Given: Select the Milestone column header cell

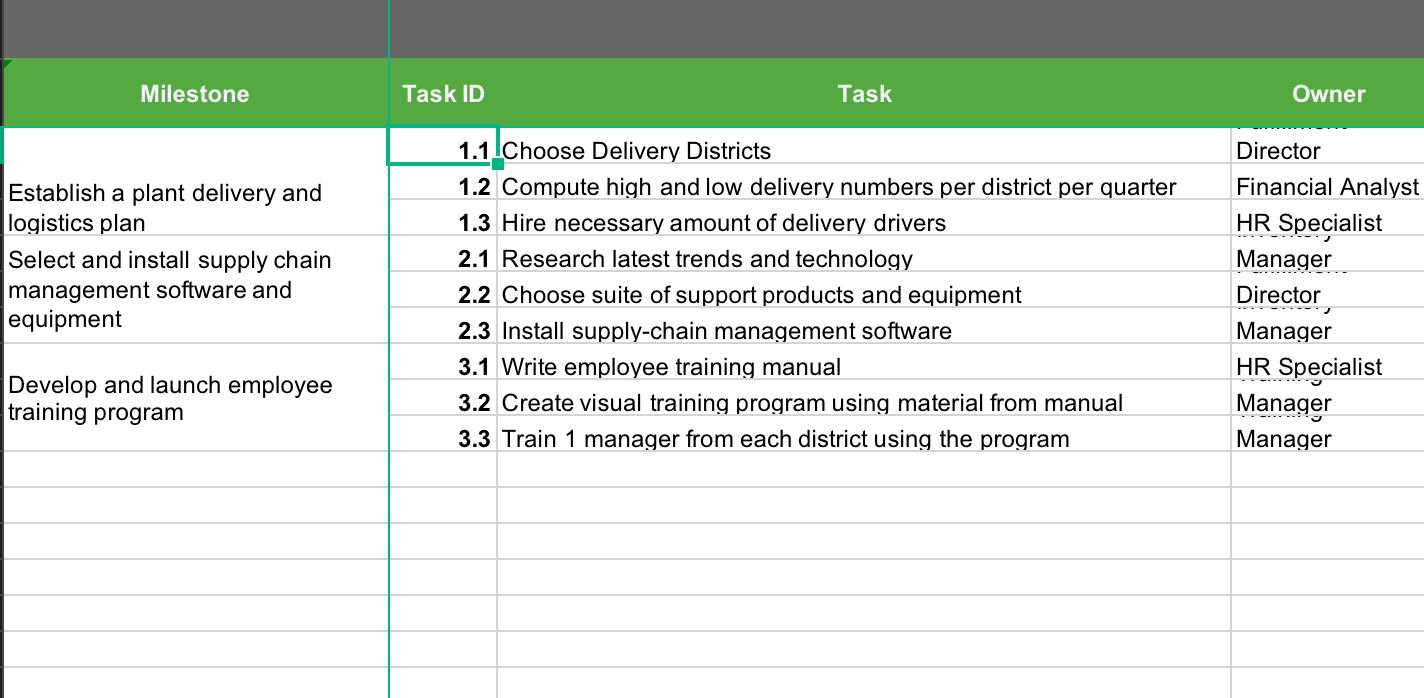Looking at the screenshot, I should click(194, 93).
